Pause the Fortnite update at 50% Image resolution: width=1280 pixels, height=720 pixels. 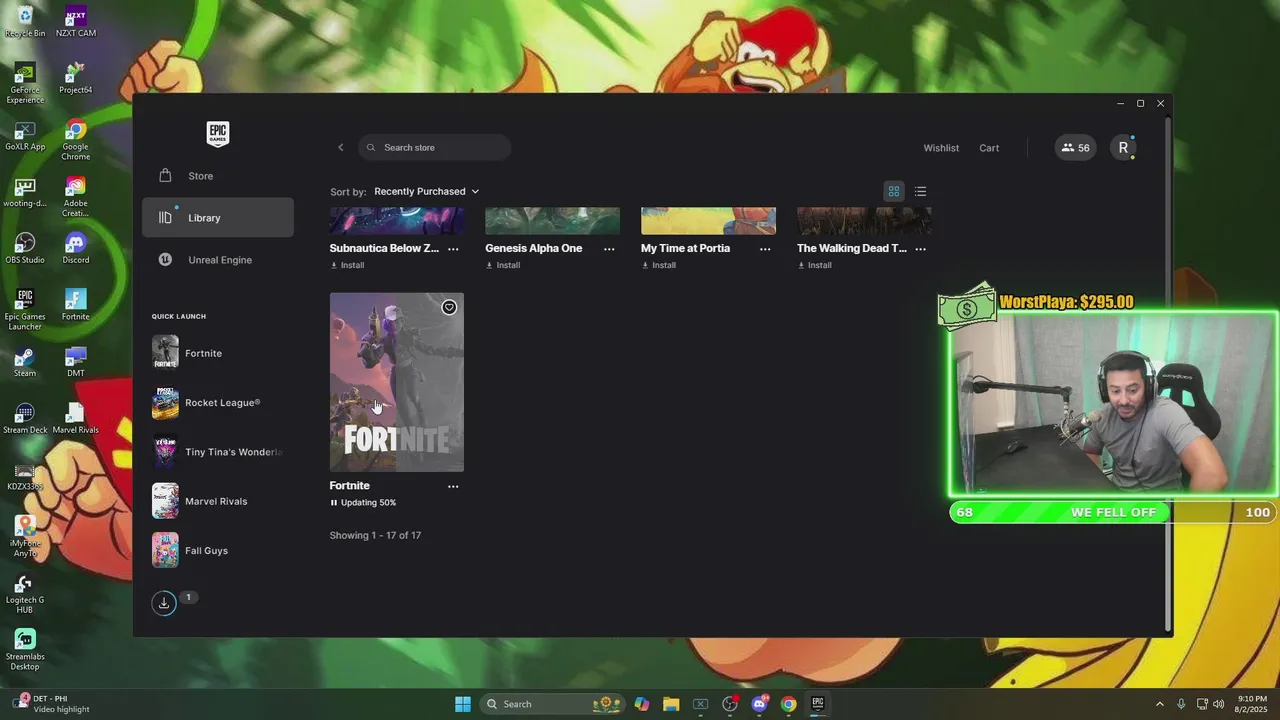[334, 503]
